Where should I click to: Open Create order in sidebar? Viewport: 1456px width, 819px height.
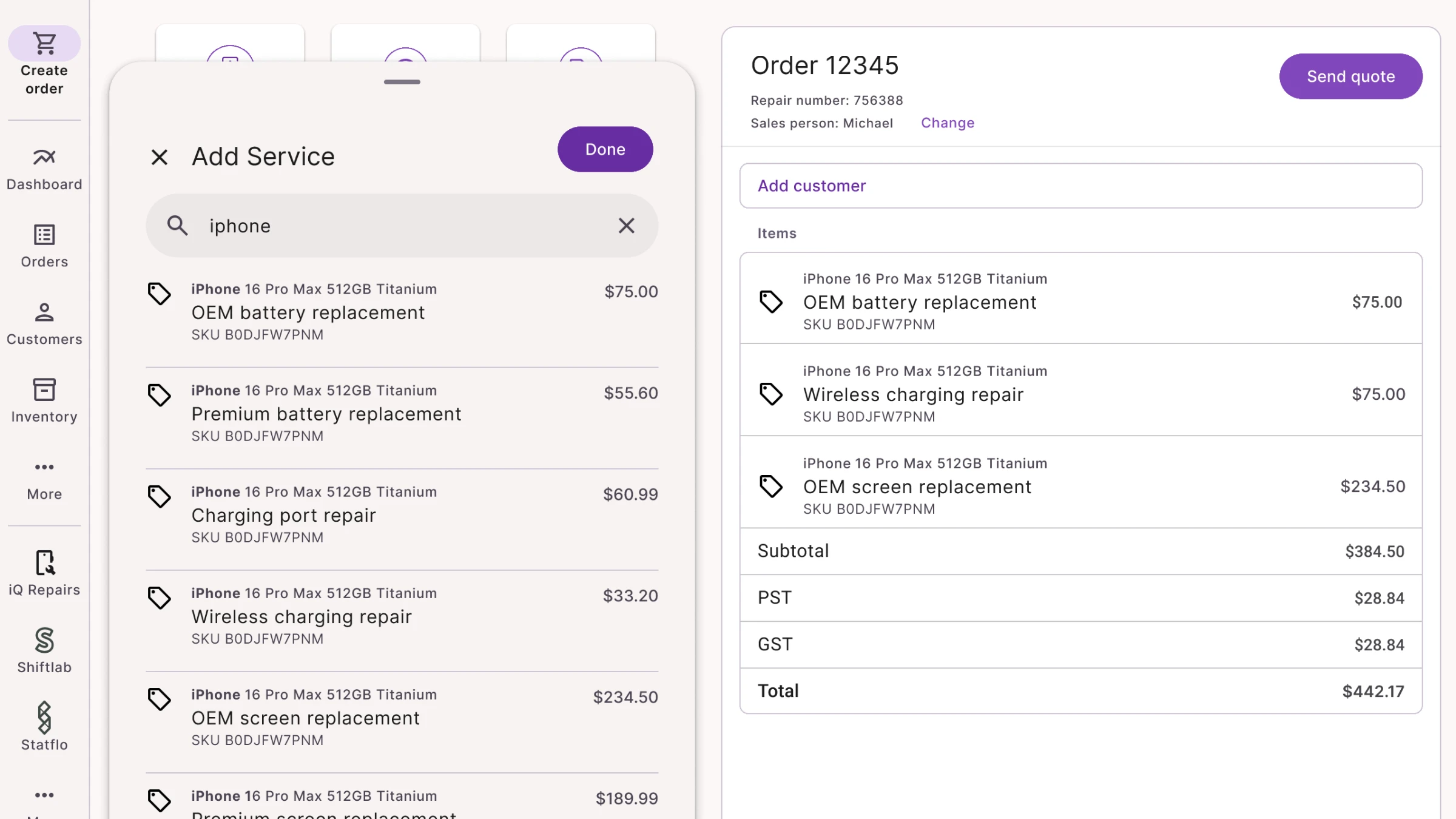44,61
